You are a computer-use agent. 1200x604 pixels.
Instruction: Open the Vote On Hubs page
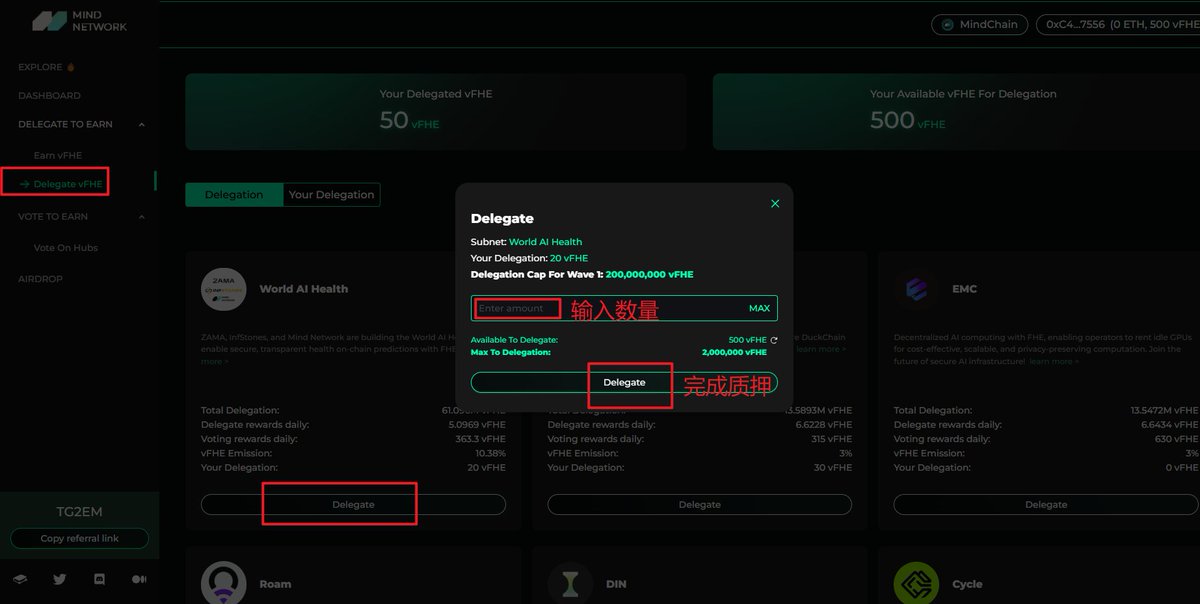66,247
